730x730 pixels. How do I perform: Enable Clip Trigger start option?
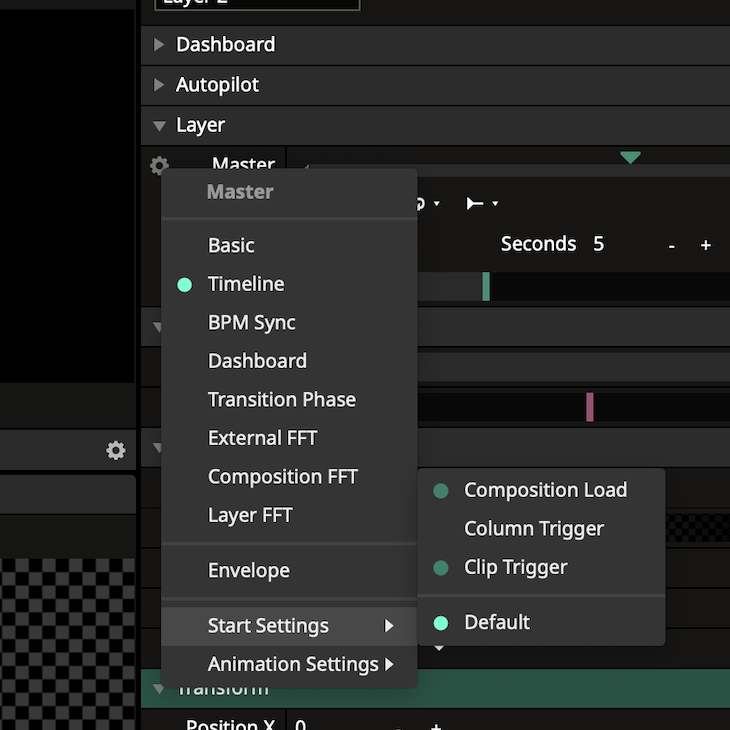click(515, 567)
